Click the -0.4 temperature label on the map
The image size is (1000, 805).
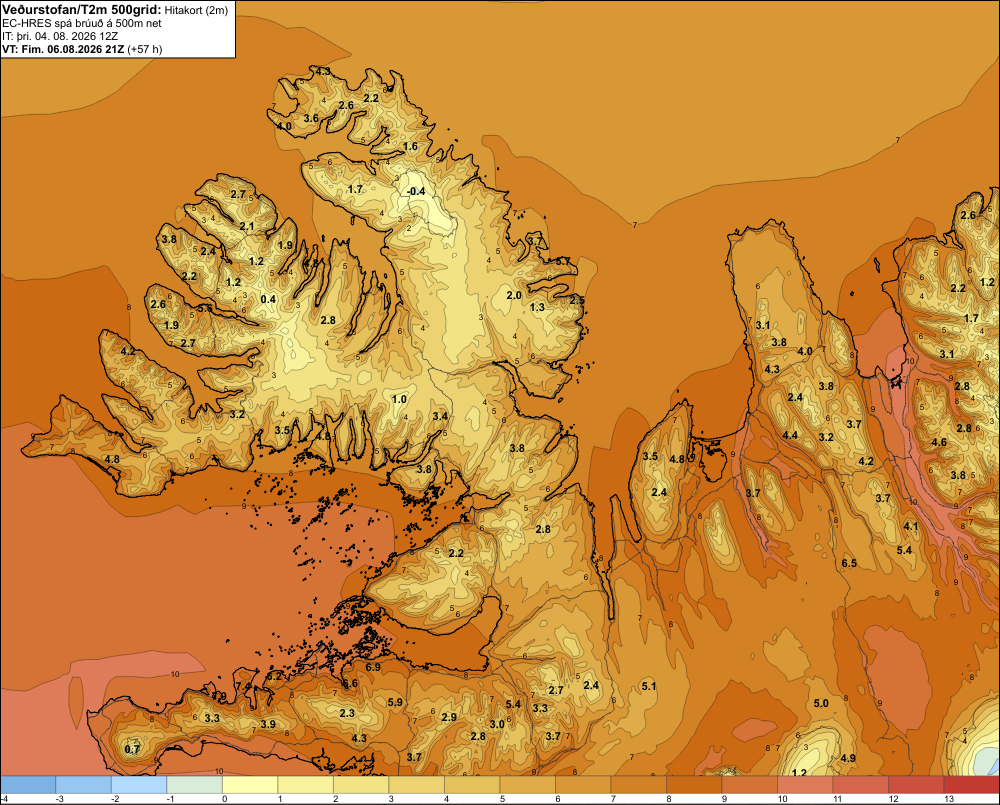tap(416, 191)
